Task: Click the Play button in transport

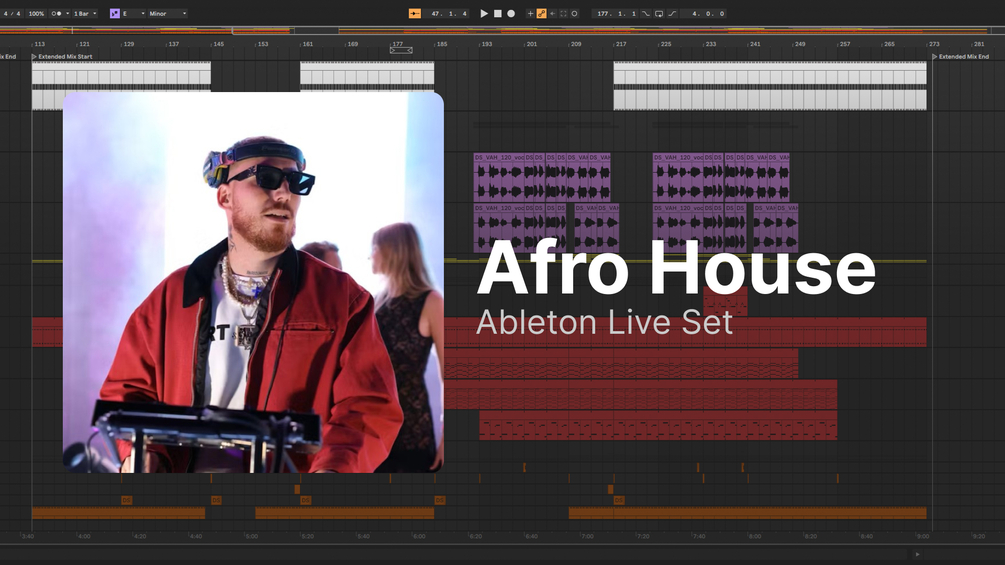Action: point(485,13)
